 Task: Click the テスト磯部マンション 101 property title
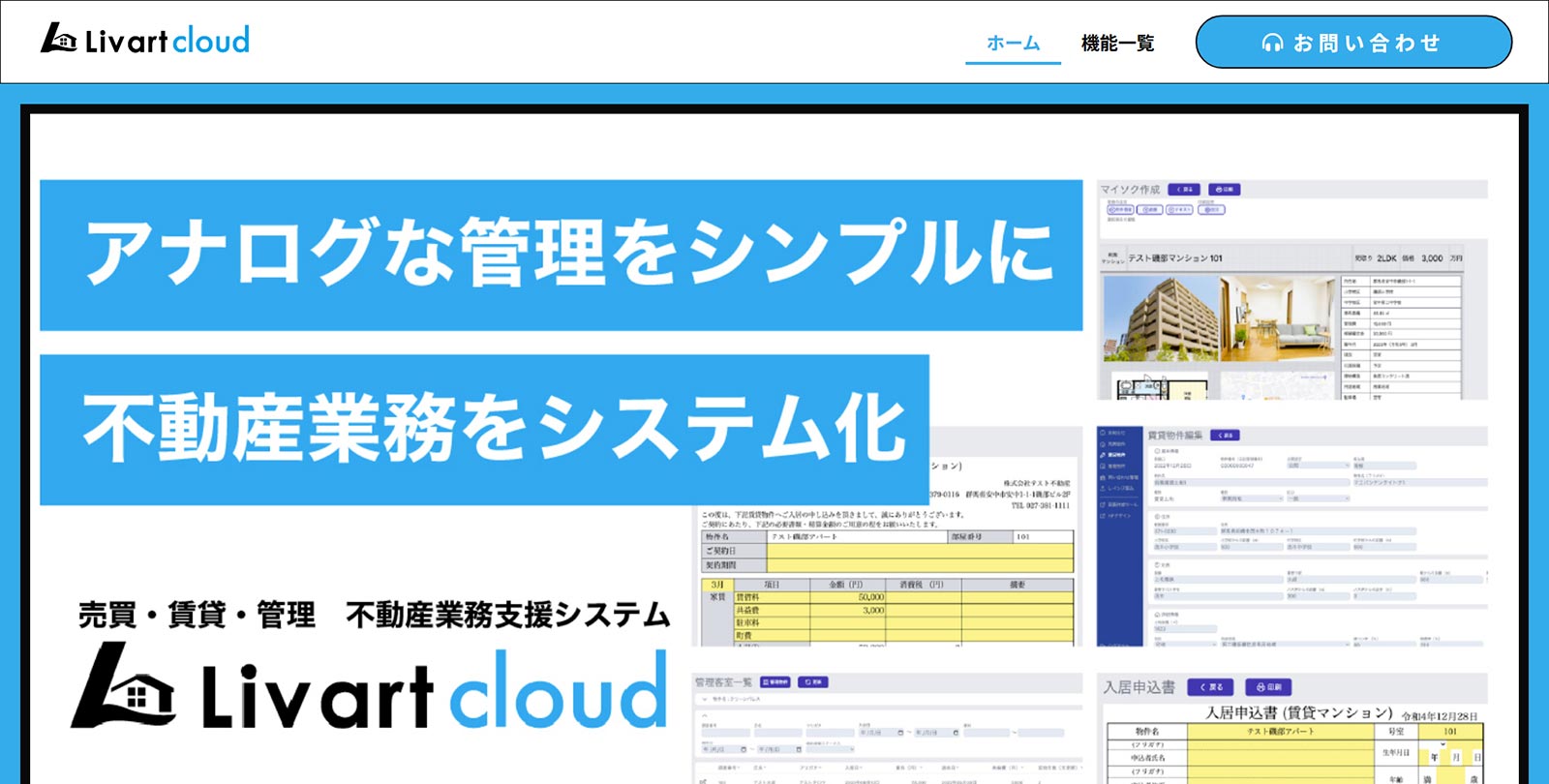coord(1175,258)
